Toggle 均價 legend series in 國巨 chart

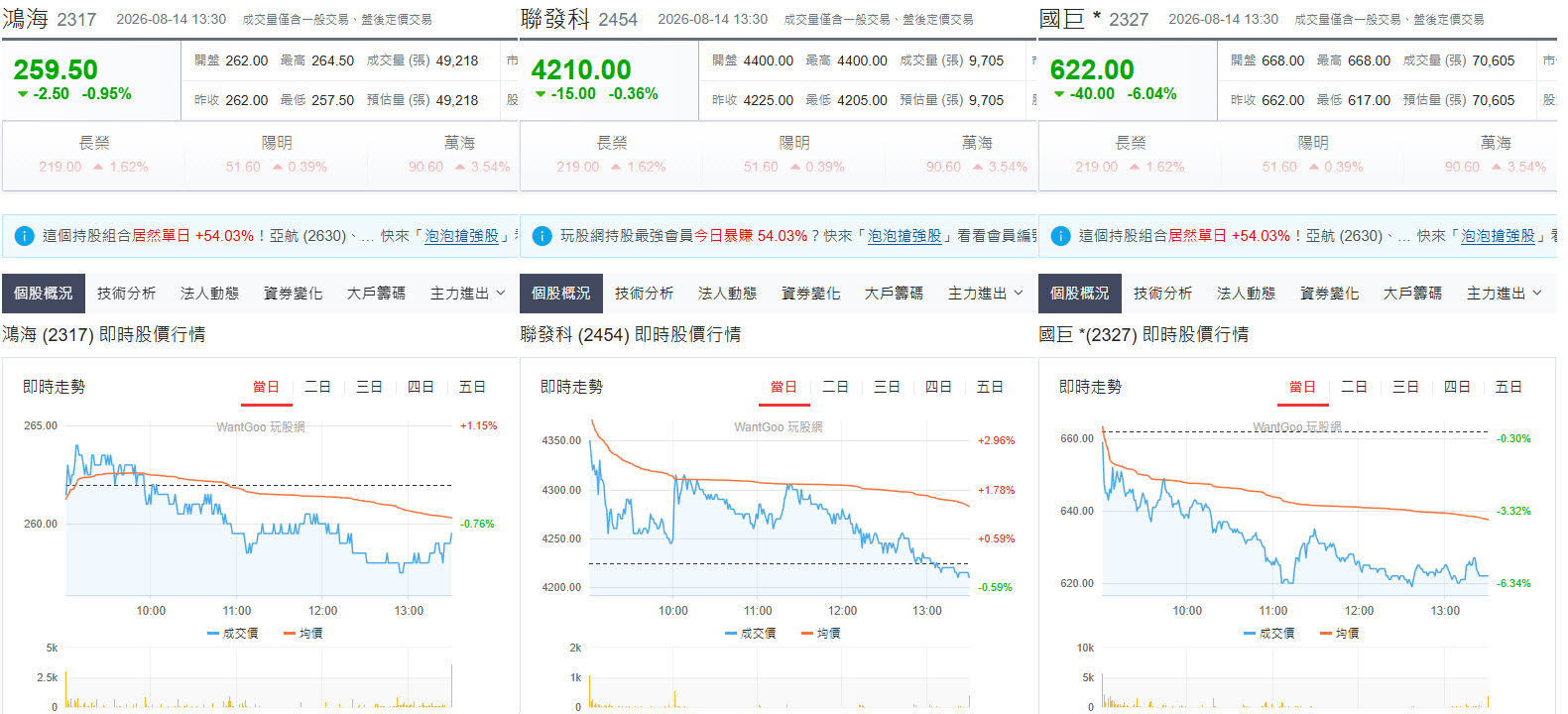(x=1340, y=633)
